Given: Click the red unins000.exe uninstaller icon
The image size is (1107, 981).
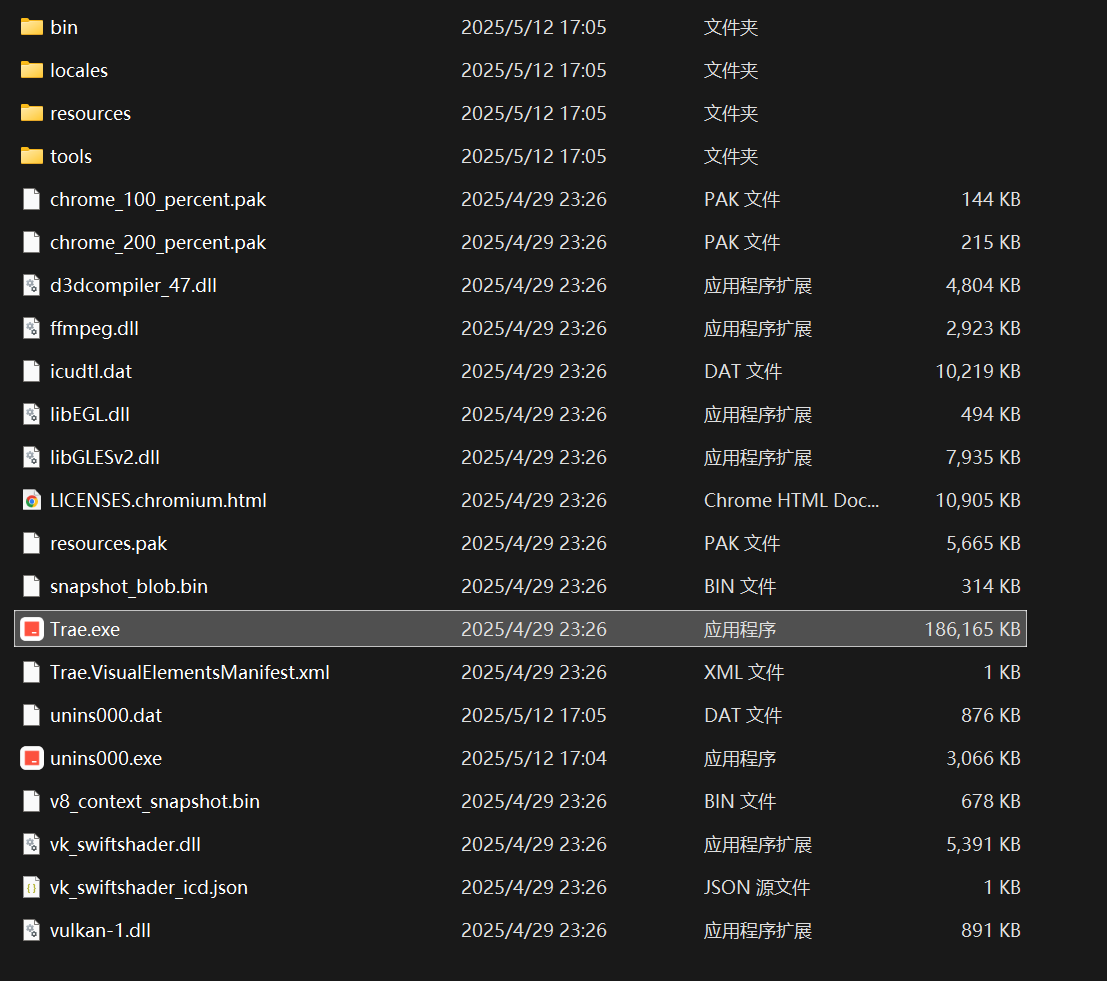Looking at the screenshot, I should coord(32,758).
